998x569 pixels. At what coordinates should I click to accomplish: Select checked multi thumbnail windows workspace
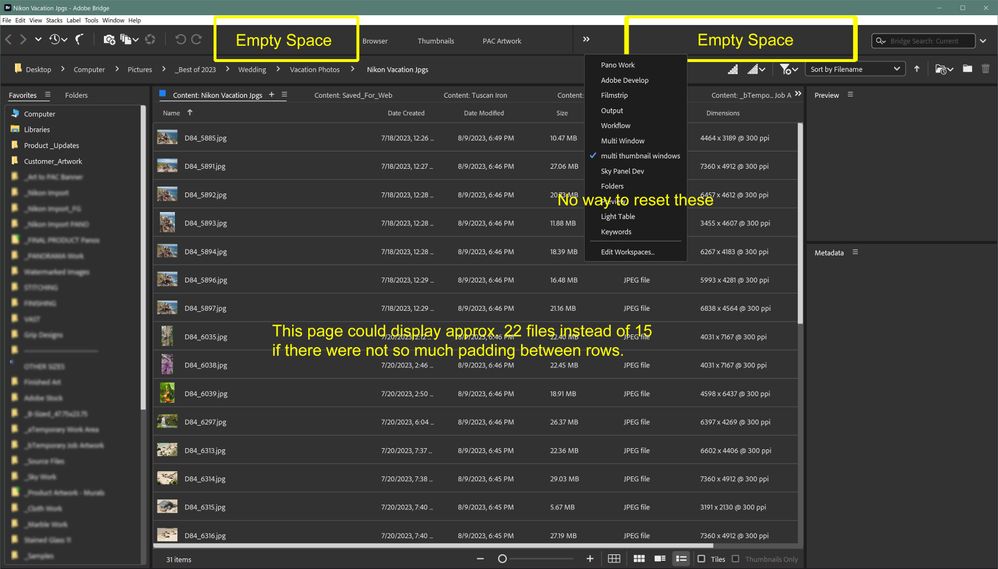click(x=635, y=156)
